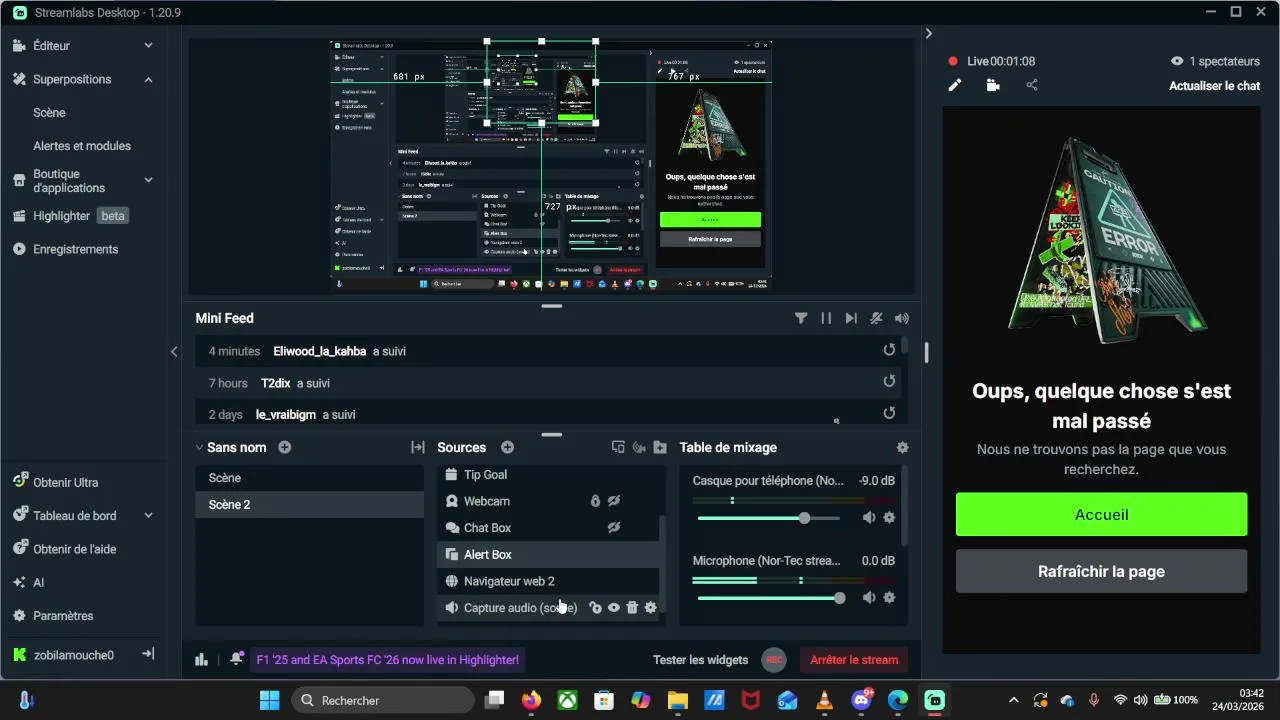Collapse the Superpositions section
1280x720 pixels.
coord(148,79)
